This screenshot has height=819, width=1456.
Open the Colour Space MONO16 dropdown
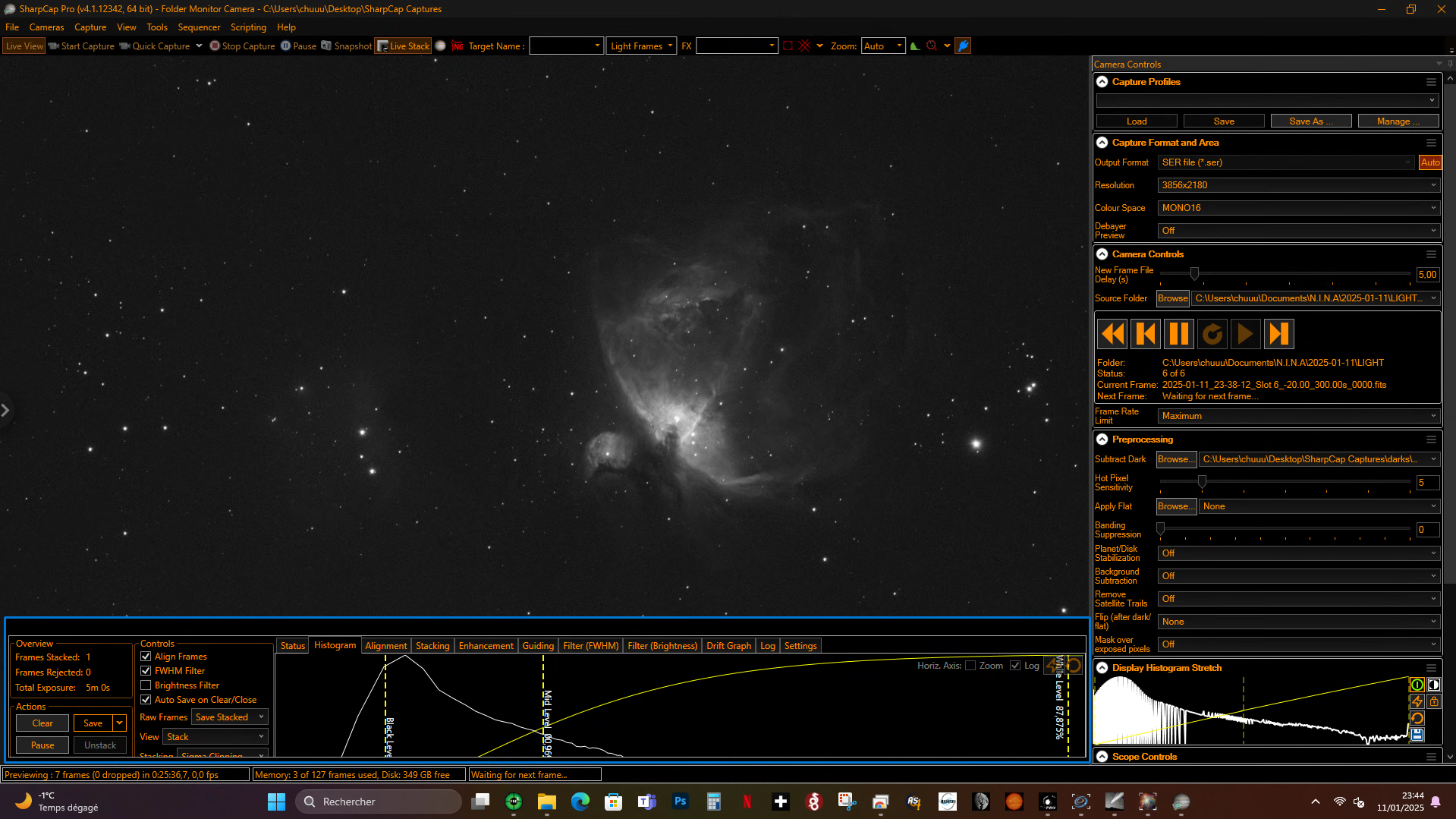pyautogui.click(x=1297, y=208)
